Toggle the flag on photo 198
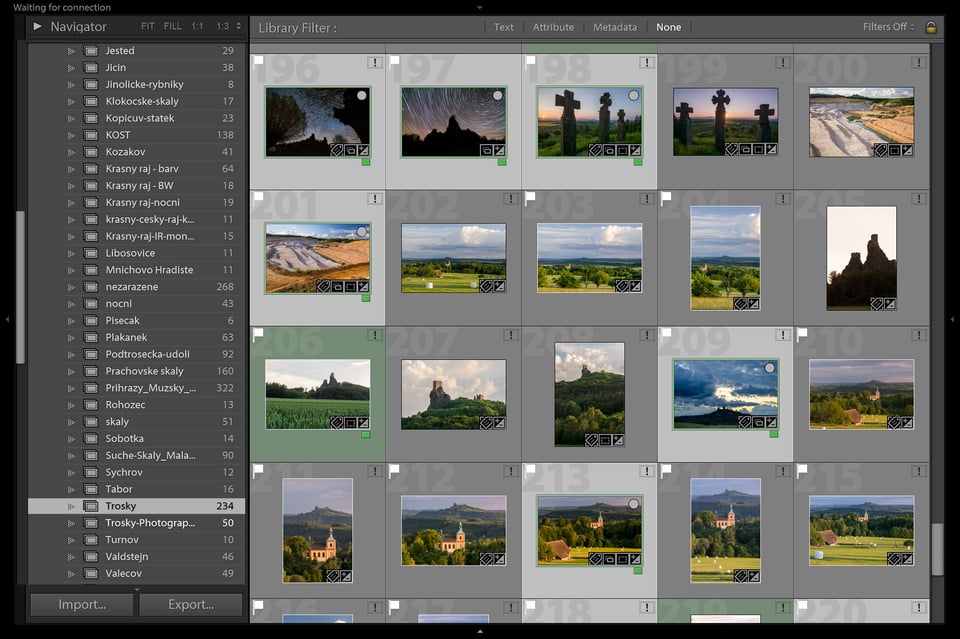960x639 pixels. (530, 60)
